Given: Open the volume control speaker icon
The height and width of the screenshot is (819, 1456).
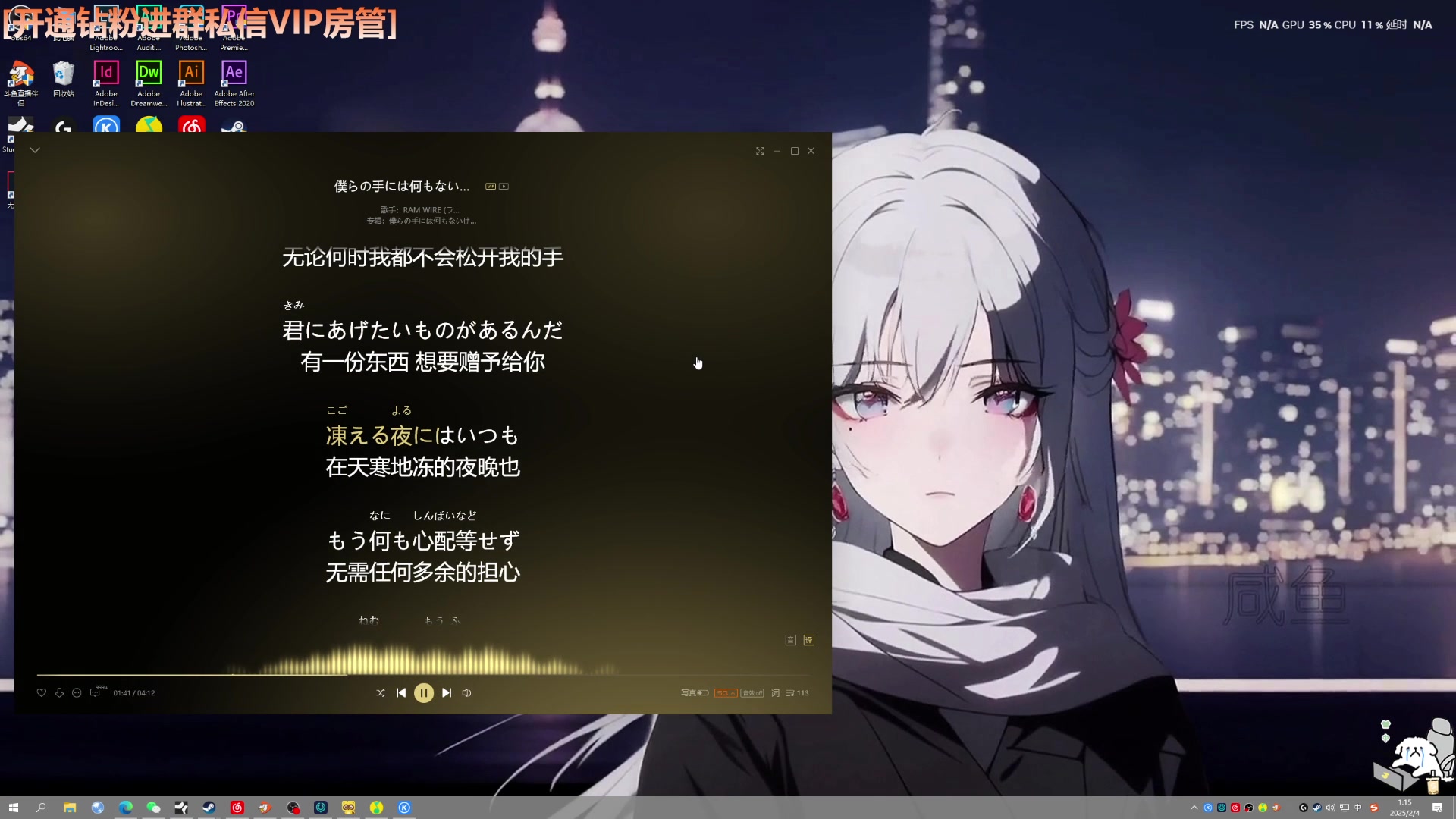Looking at the screenshot, I should click(467, 692).
